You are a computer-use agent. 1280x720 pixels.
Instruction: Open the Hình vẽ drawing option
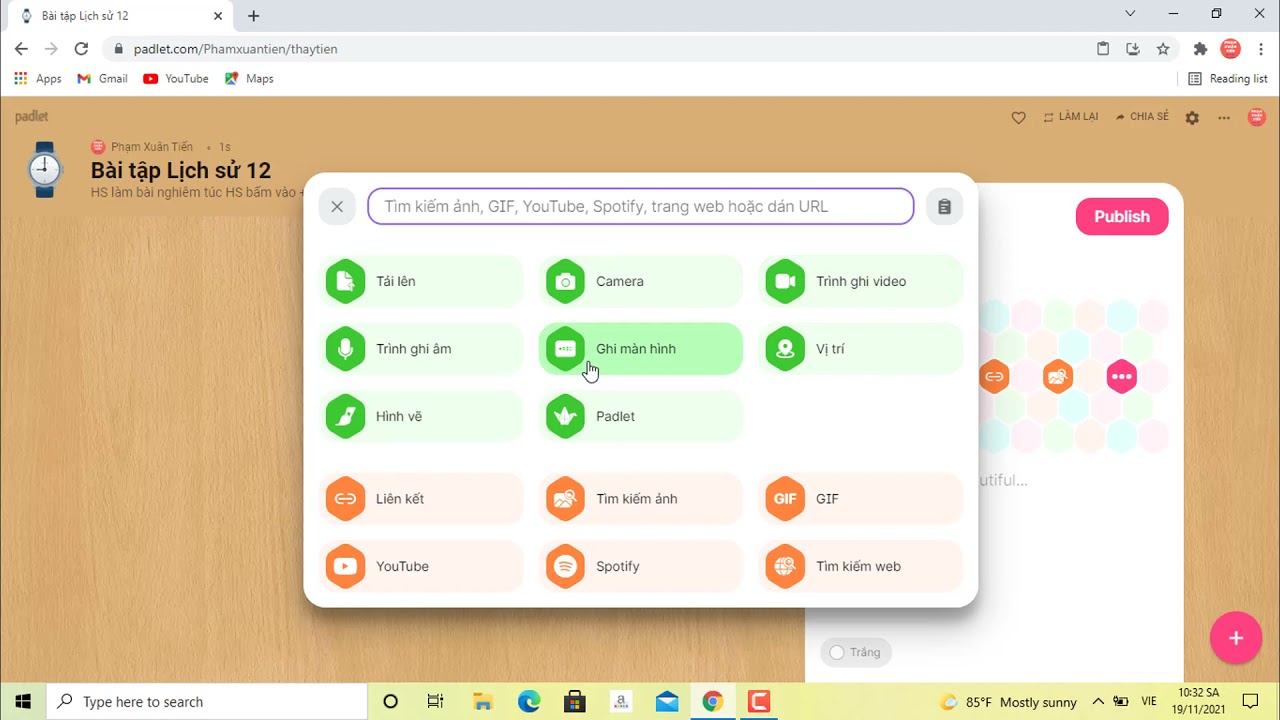(421, 416)
